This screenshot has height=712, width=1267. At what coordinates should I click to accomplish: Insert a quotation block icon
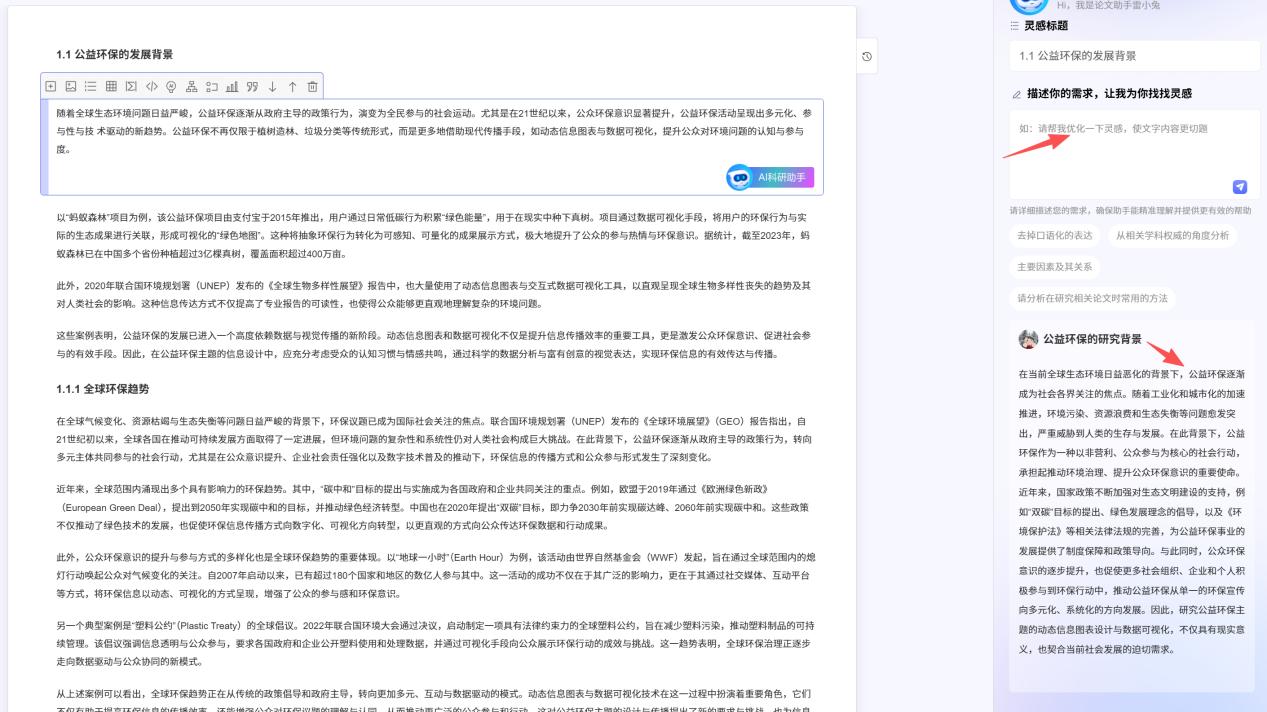point(252,87)
